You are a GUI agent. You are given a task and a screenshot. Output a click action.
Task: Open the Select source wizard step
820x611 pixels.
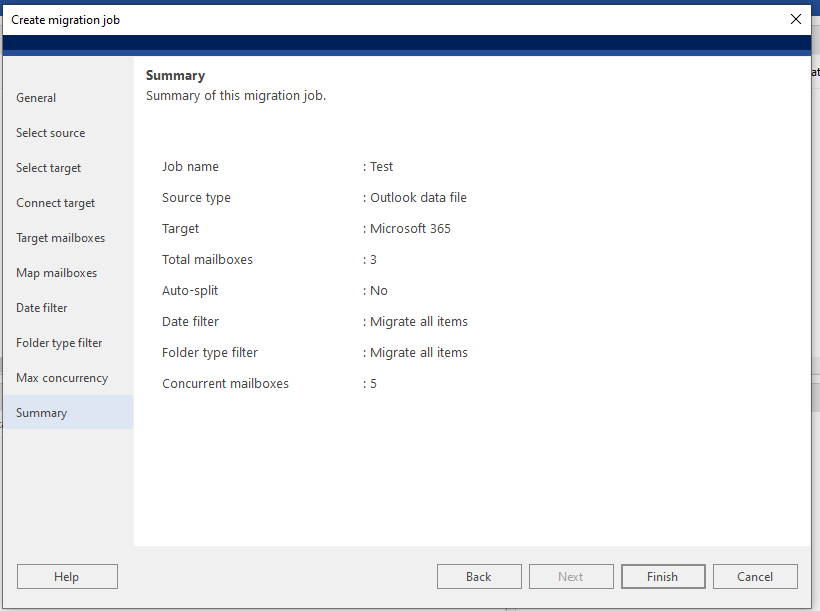click(50, 132)
